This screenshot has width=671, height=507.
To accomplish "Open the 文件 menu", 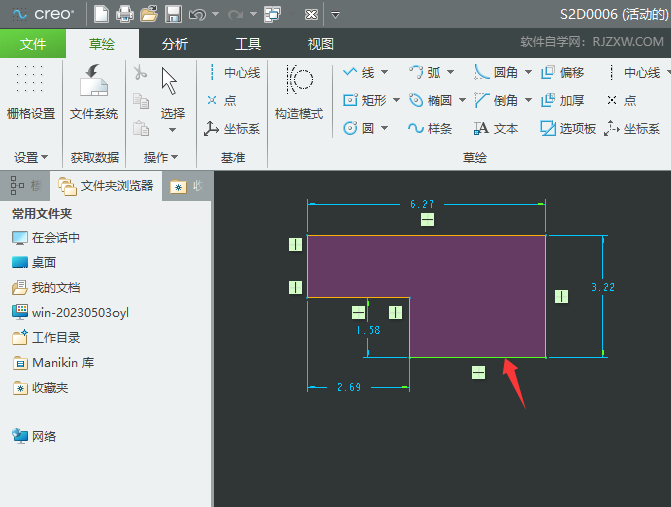I will [33, 44].
